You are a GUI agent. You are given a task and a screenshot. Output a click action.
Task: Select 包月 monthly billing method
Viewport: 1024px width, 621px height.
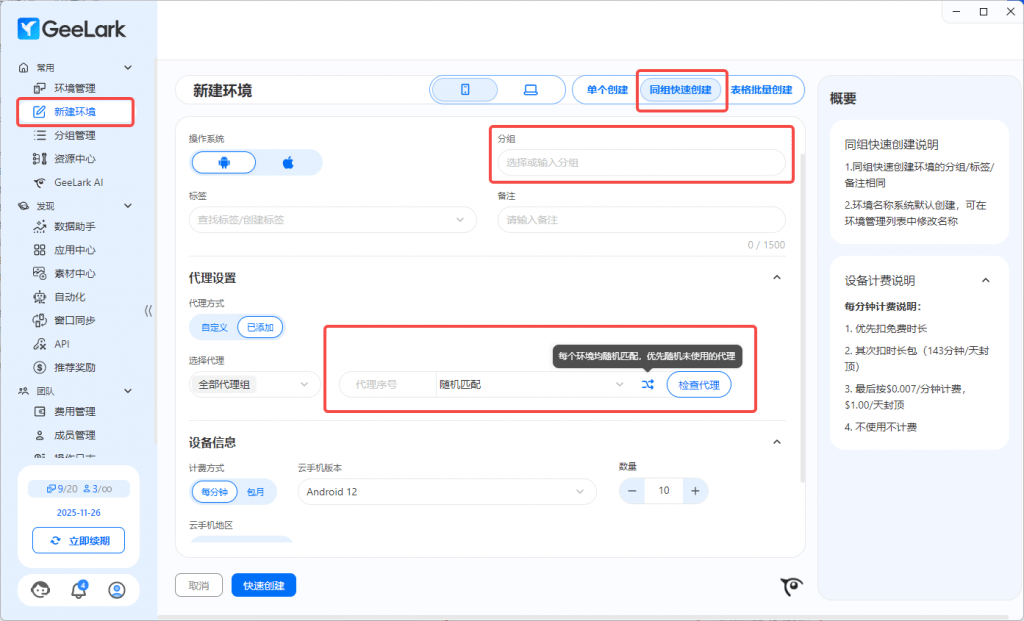tap(256, 491)
